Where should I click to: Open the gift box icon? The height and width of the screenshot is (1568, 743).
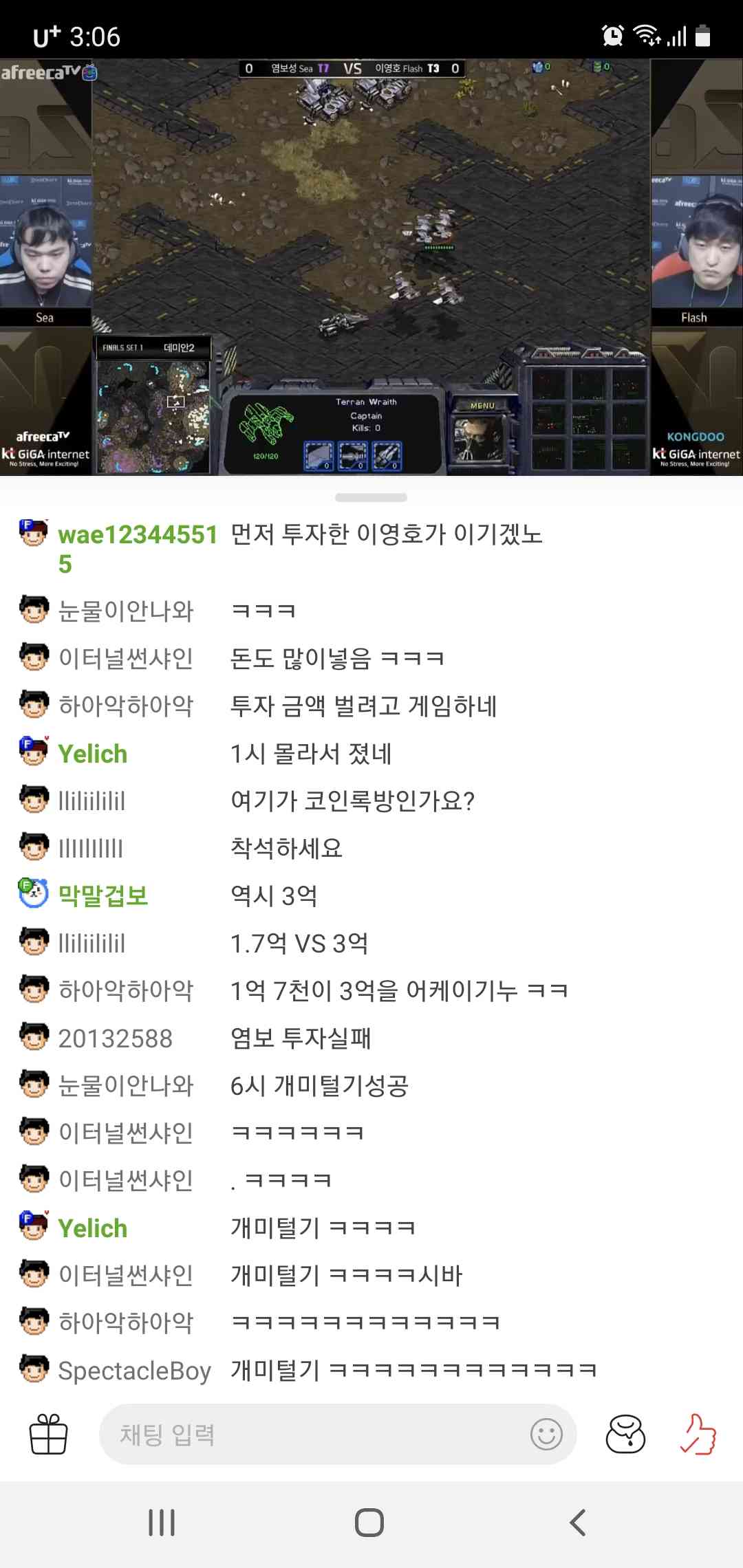click(x=49, y=1434)
